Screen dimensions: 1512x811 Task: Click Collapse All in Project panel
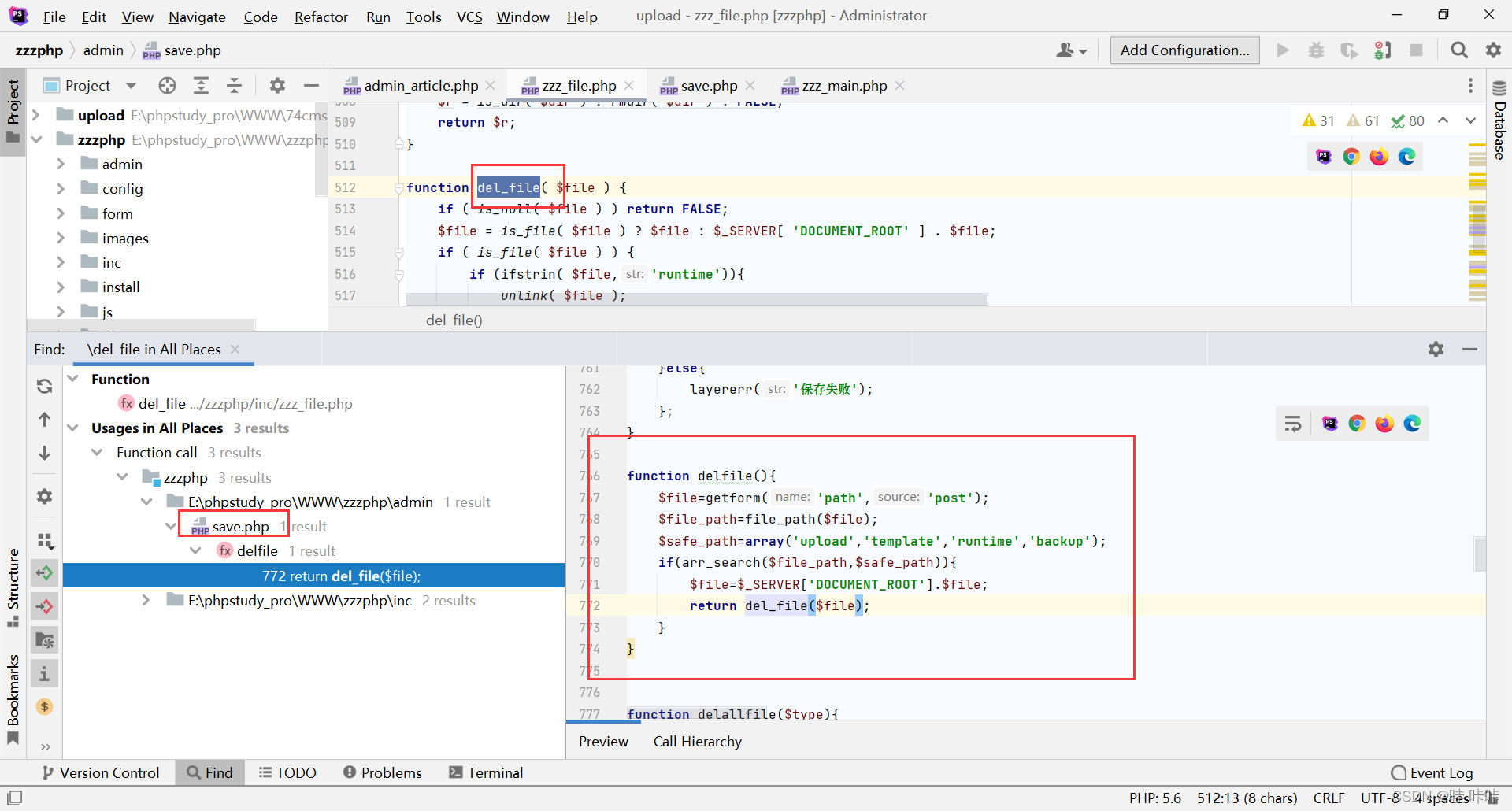click(234, 85)
